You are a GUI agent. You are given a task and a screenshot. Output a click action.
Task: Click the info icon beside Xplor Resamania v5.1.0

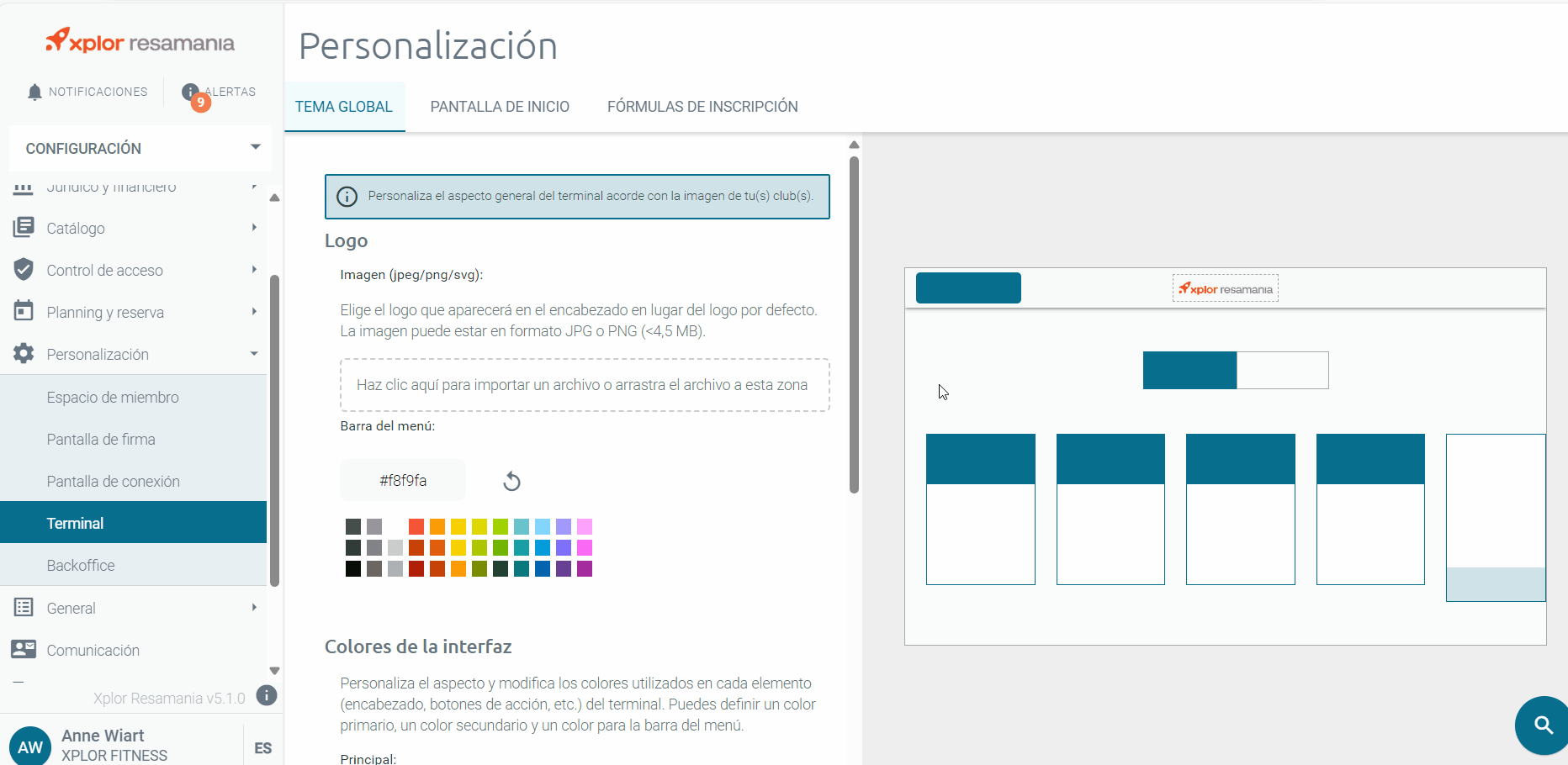coord(267,697)
